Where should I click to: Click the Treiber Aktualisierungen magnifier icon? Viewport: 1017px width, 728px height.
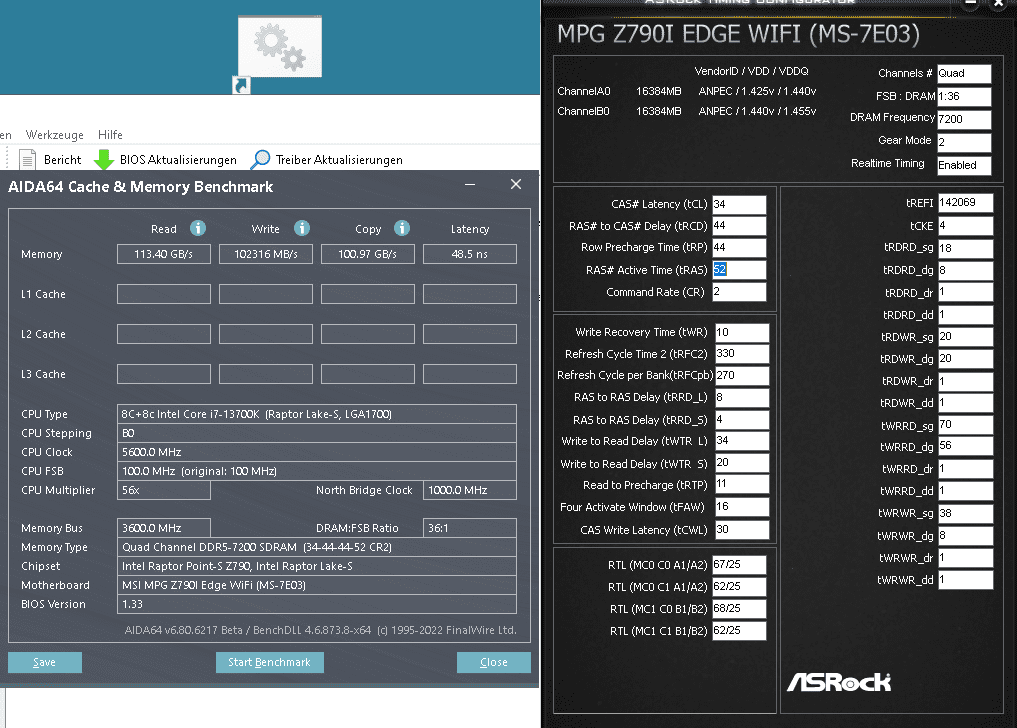pyautogui.click(x=260, y=160)
